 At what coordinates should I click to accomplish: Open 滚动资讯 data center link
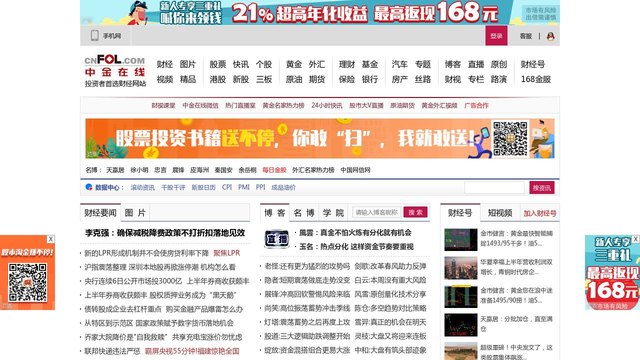click(142, 187)
